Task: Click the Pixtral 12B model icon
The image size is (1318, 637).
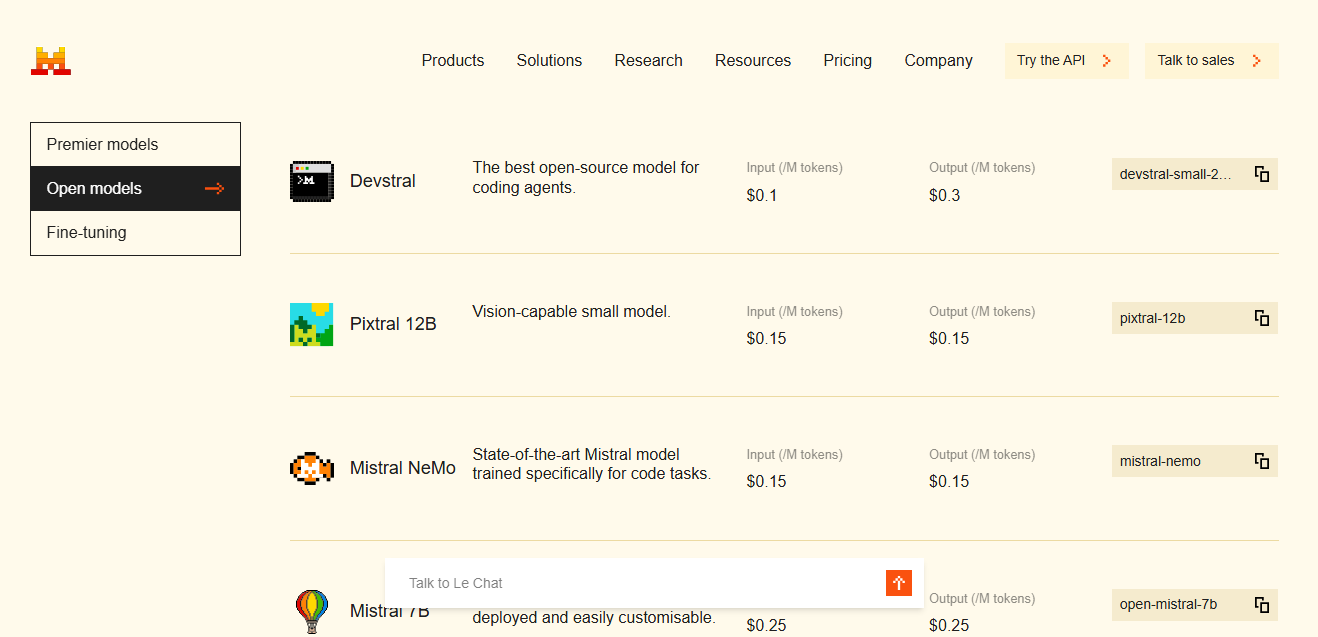Action: coord(312,324)
